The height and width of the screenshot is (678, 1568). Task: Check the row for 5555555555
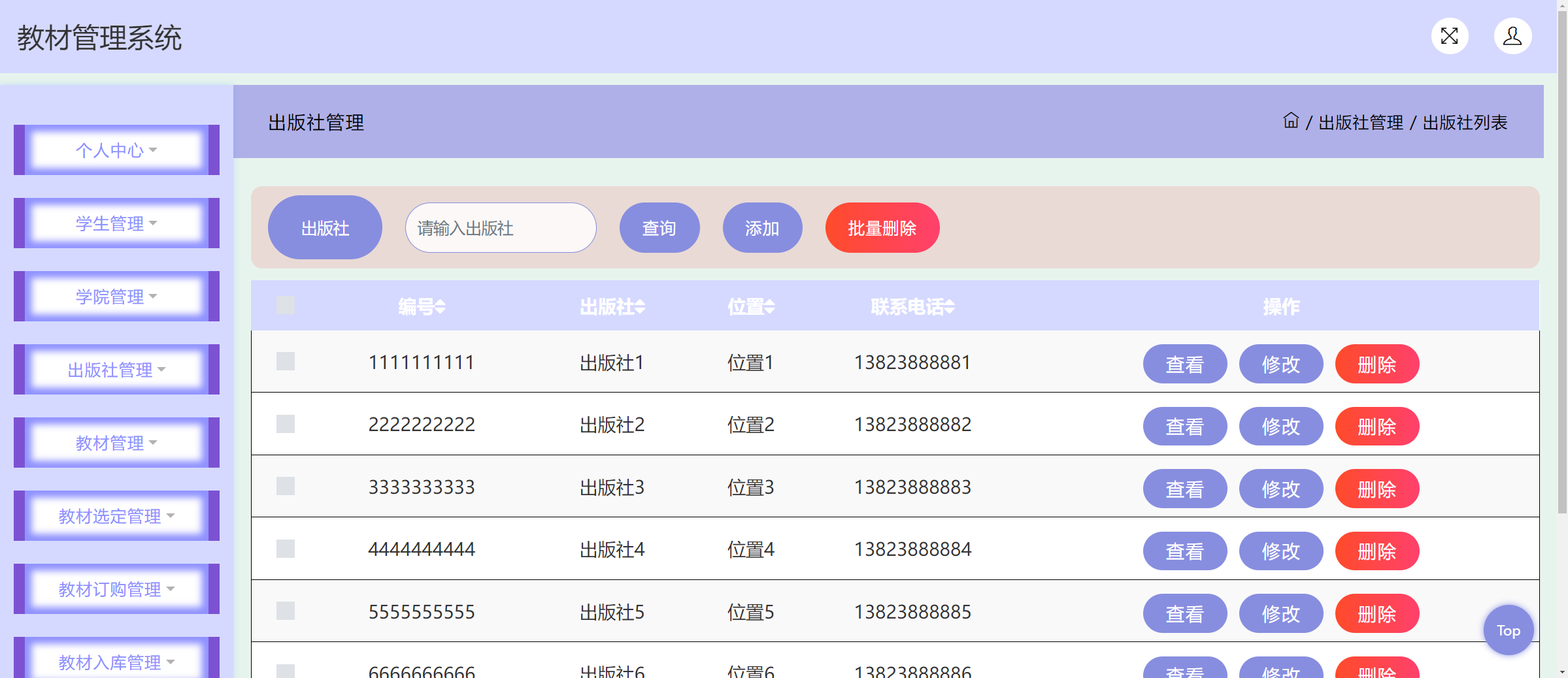tap(286, 611)
